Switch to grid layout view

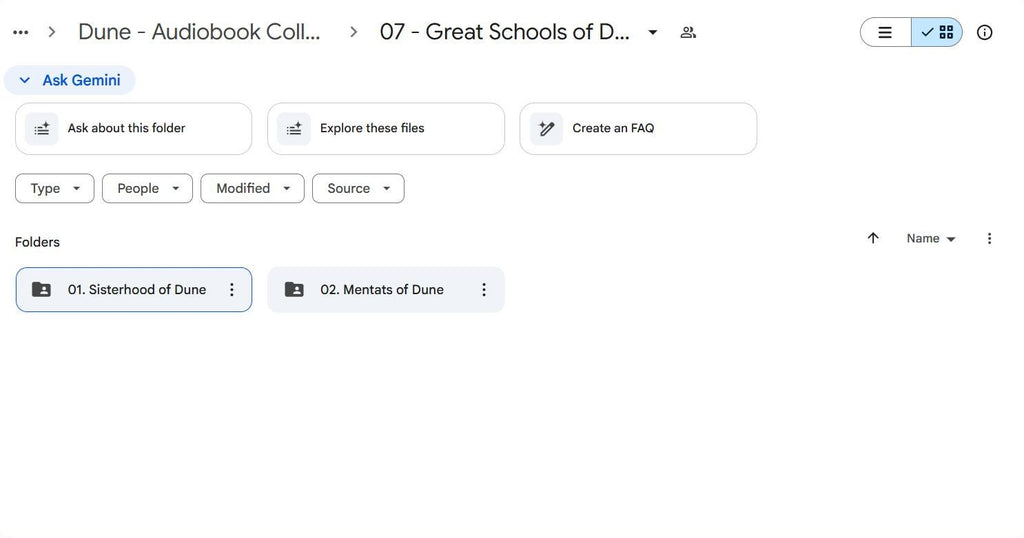(937, 32)
